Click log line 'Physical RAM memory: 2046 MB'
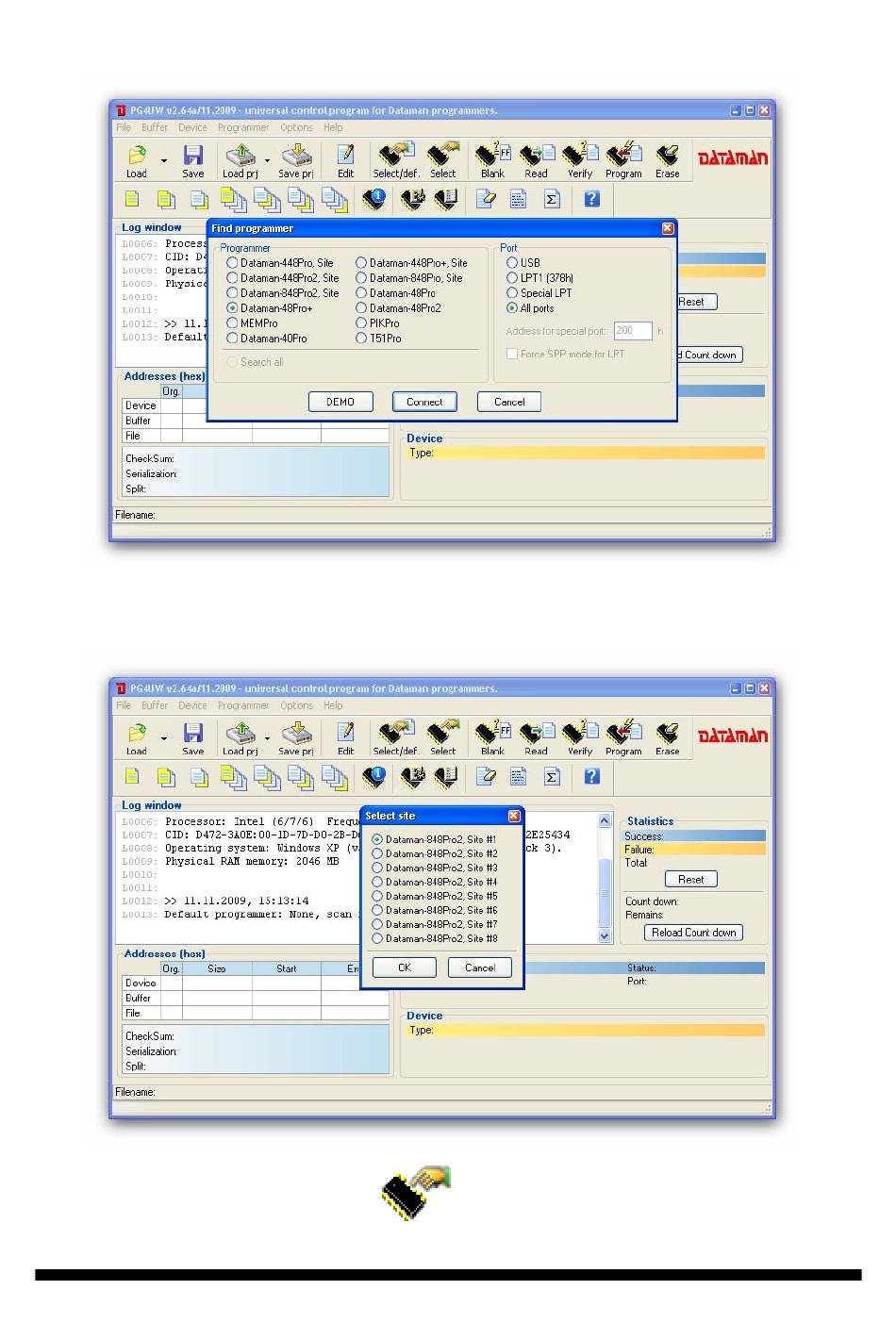896x1323 pixels. 252,861
